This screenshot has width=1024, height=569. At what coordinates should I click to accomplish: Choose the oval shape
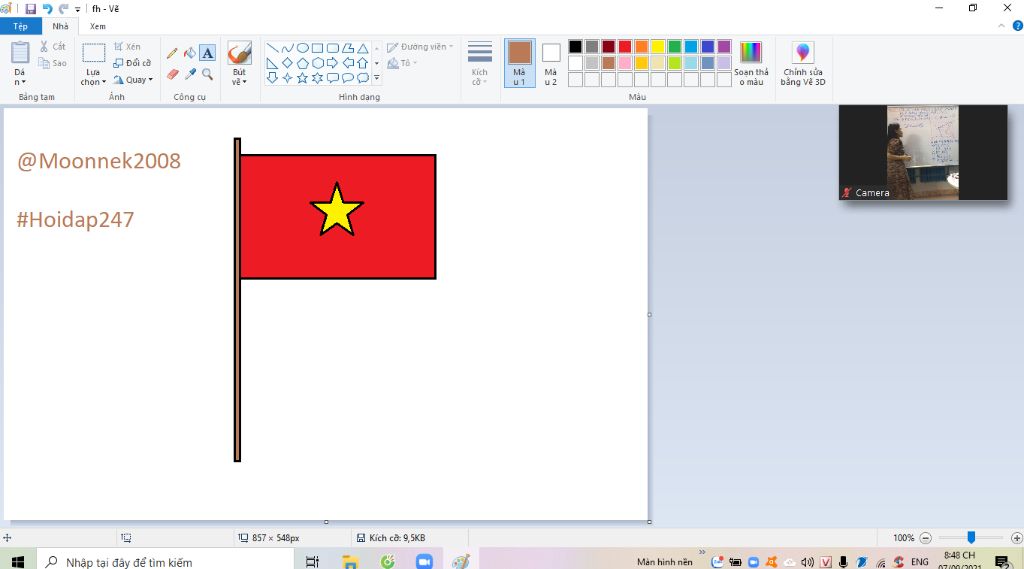pyautogui.click(x=302, y=48)
